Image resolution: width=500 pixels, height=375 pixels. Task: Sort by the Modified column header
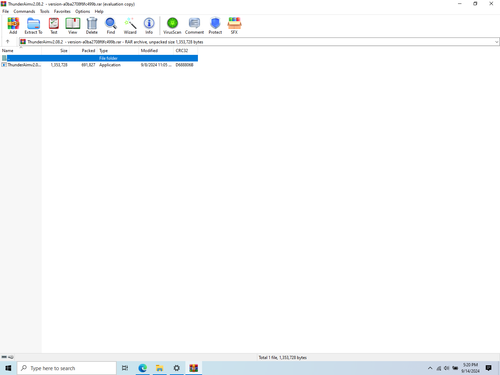coord(156,51)
